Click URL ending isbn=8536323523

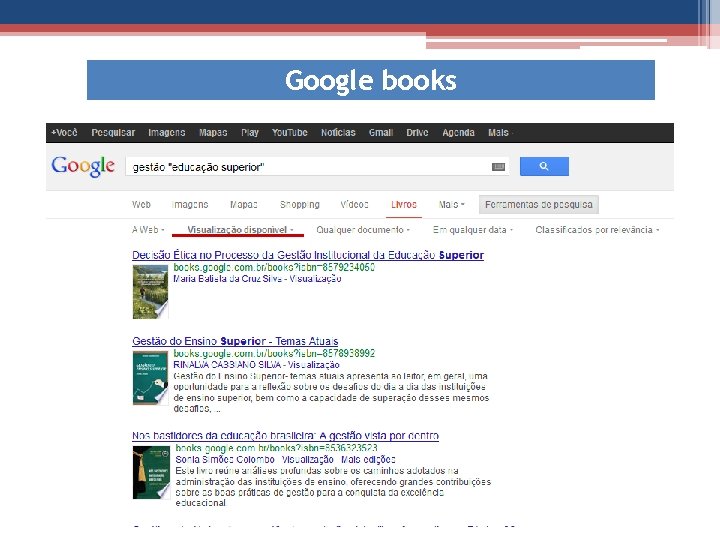276,448
